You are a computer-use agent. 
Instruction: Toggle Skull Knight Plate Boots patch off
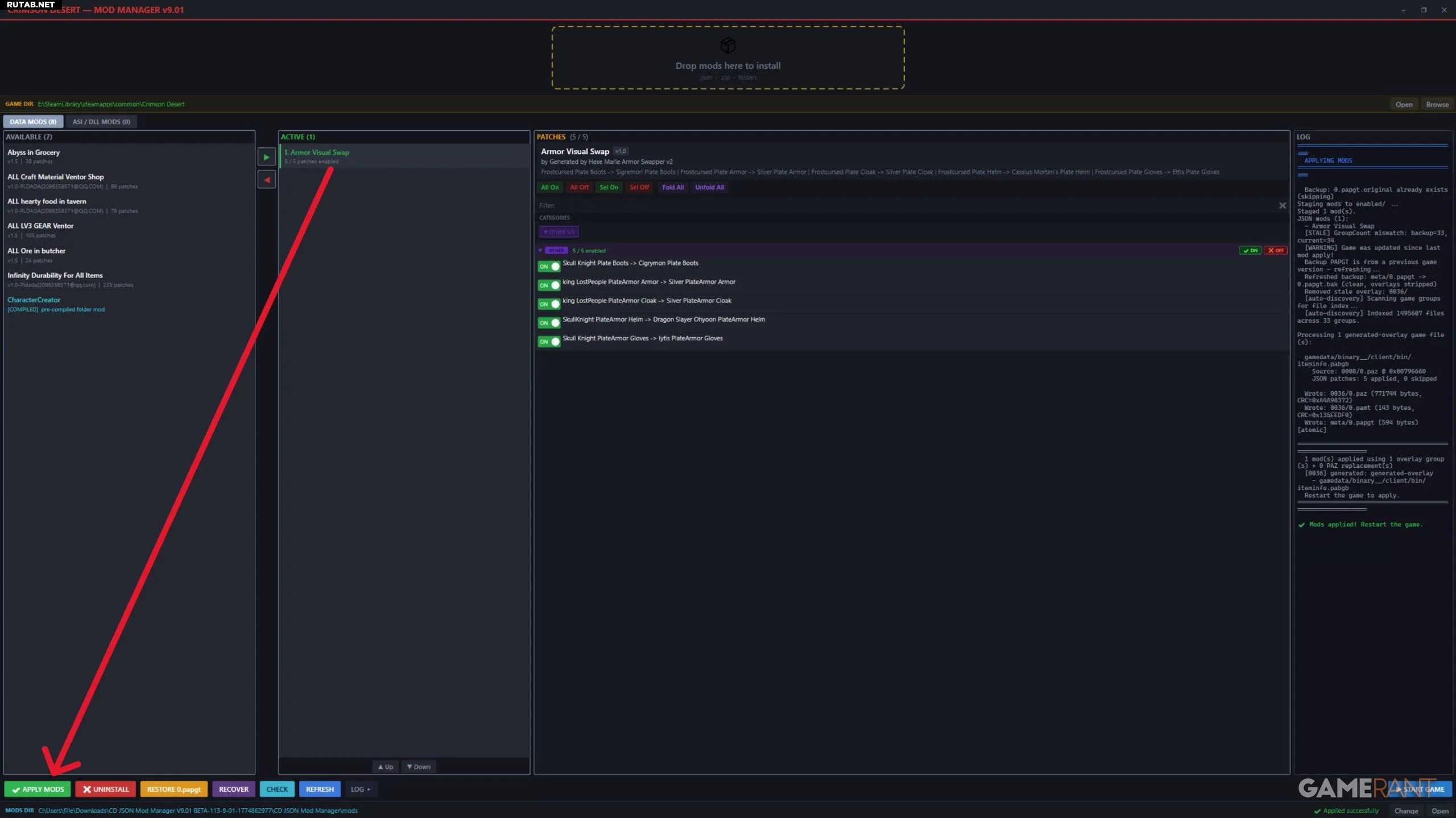pyautogui.click(x=549, y=267)
